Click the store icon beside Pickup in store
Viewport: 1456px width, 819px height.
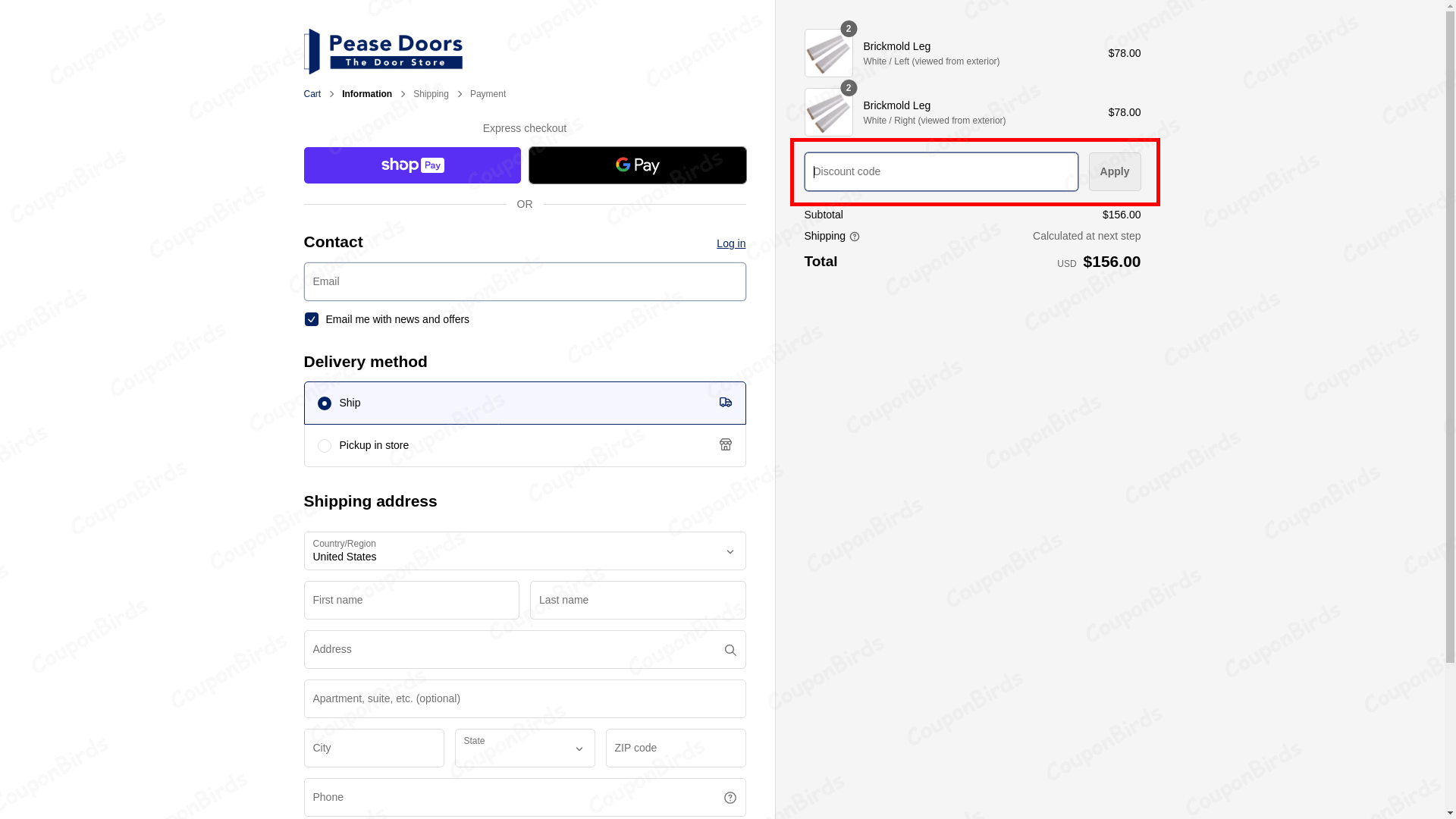click(x=725, y=445)
